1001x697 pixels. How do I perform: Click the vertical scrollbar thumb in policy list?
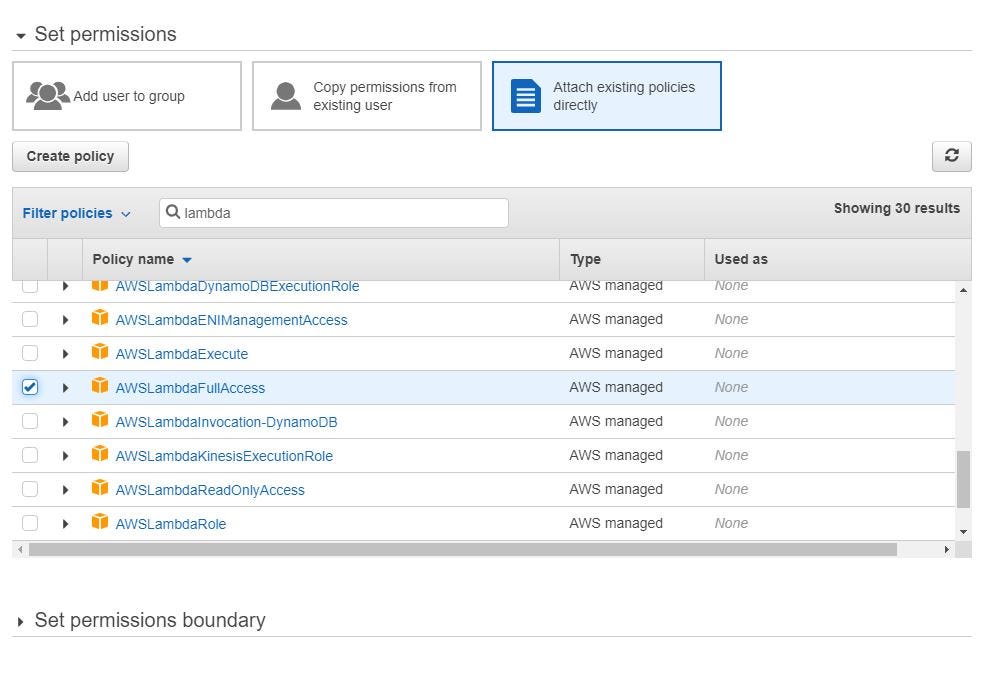(x=963, y=479)
